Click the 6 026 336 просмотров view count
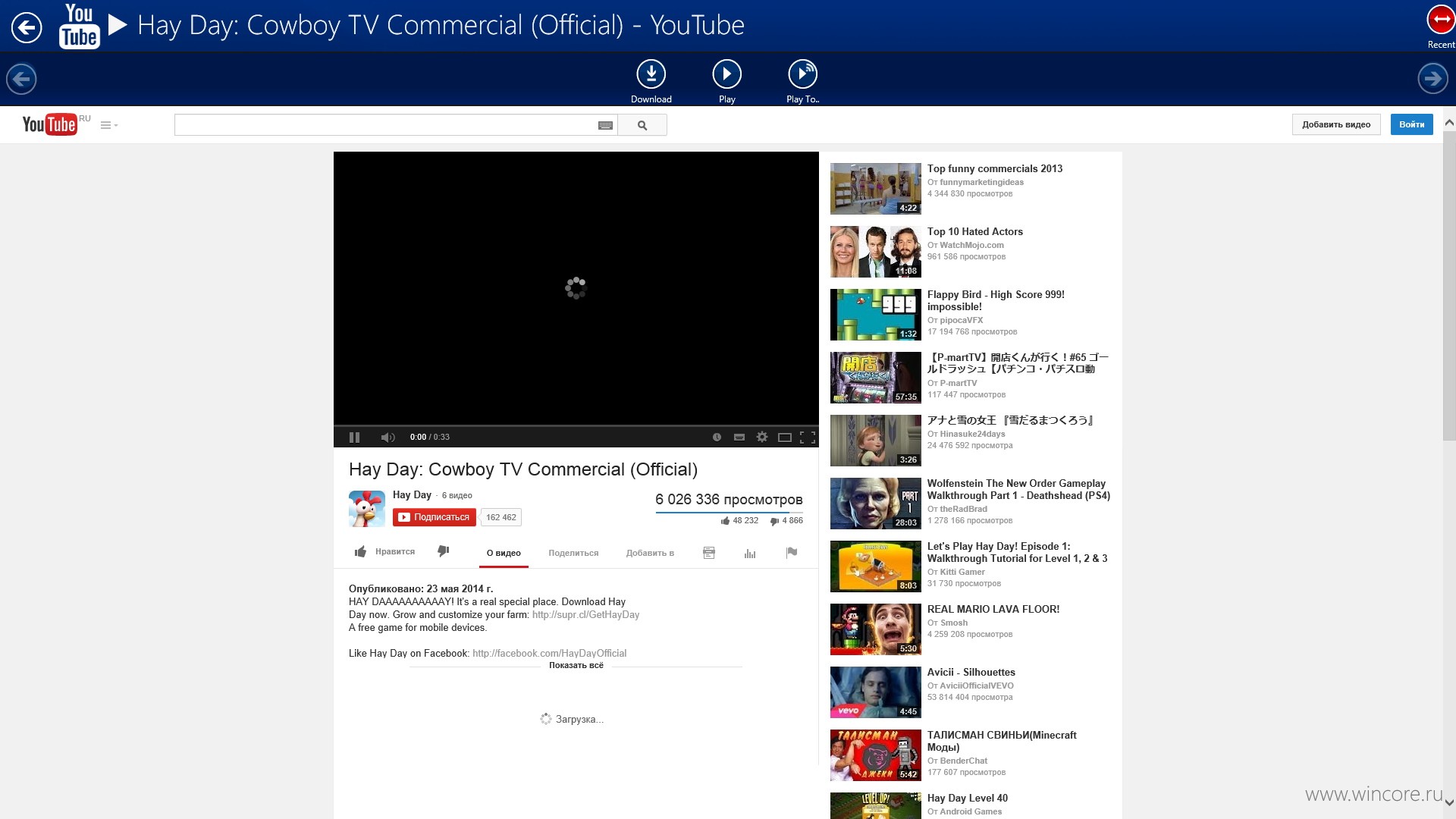Image resolution: width=1456 pixels, height=819 pixels. [729, 499]
